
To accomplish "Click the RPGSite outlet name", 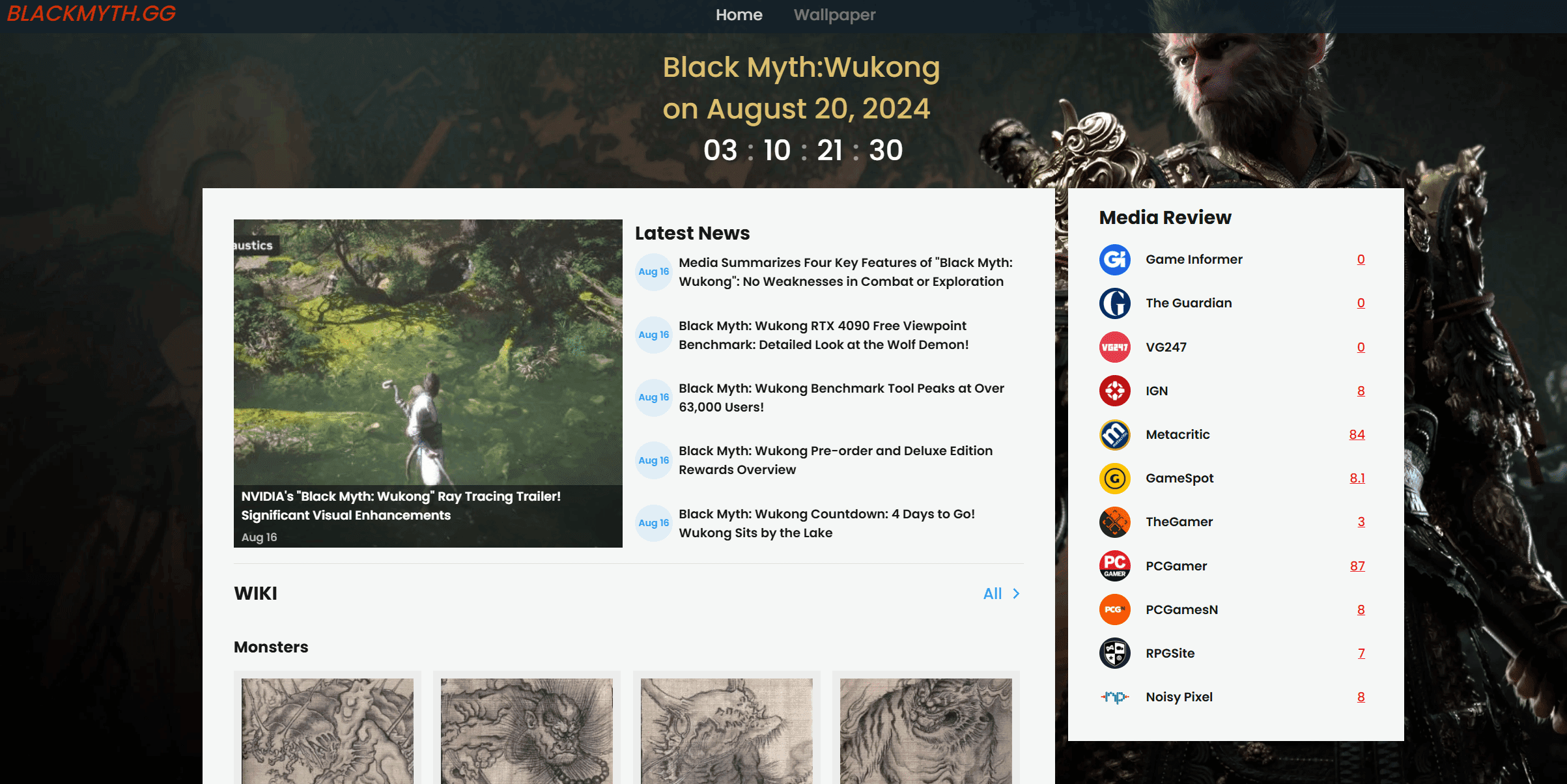I will coord(1170,654).
